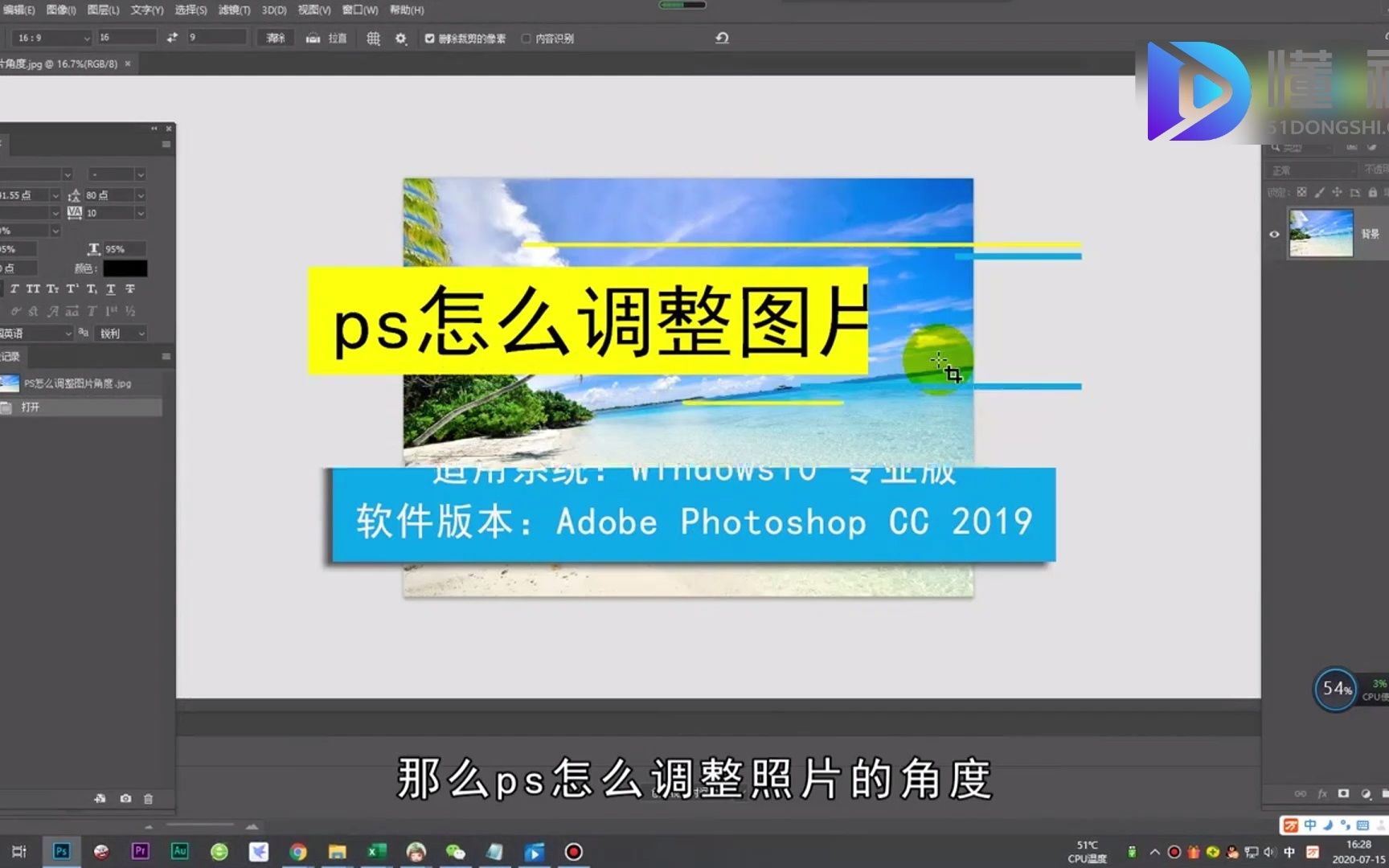1389x868 pixels.
Task: Toggle superscript style button
Action: click(x=72, y=289)
